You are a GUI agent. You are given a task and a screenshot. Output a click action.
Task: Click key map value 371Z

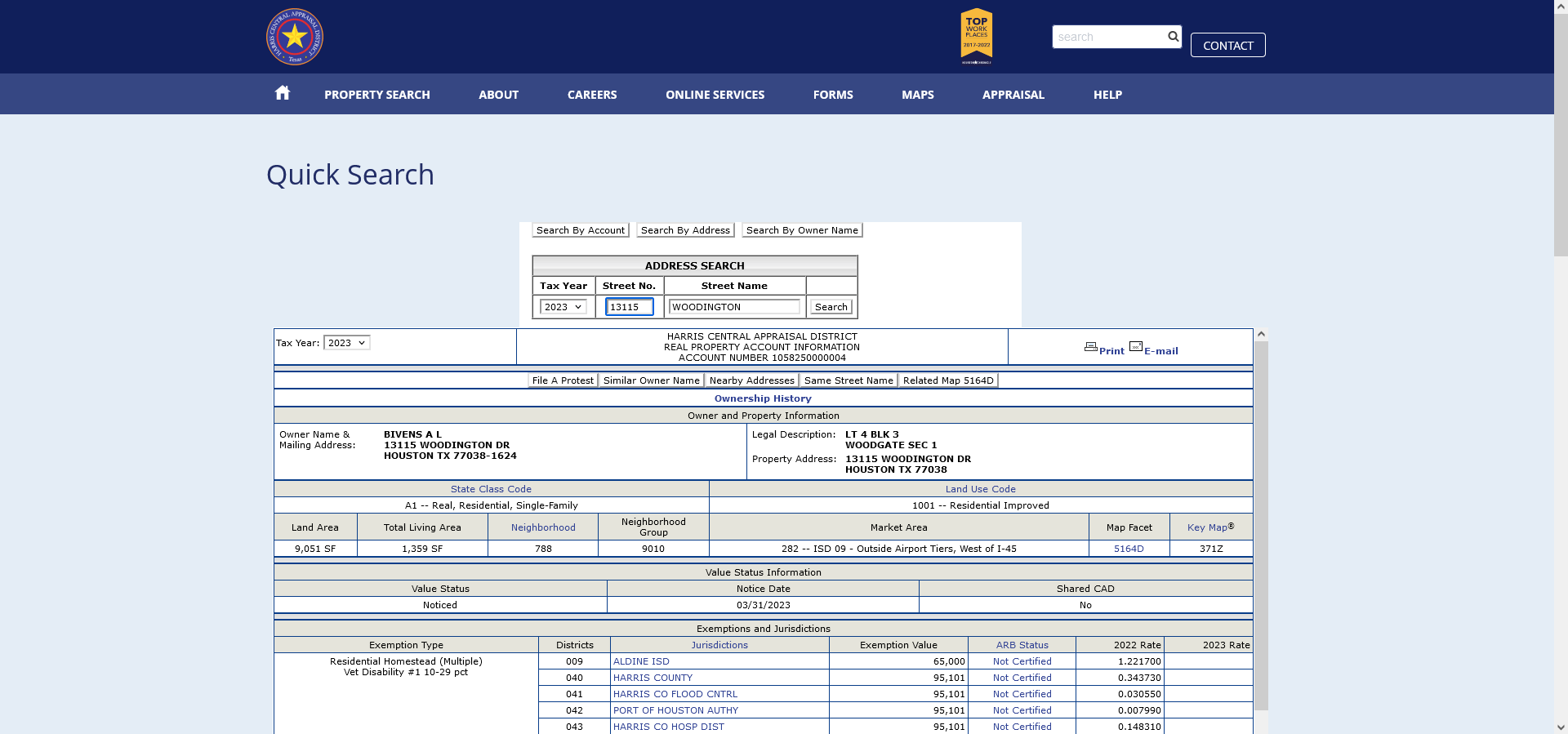(x=1211, y=549)
